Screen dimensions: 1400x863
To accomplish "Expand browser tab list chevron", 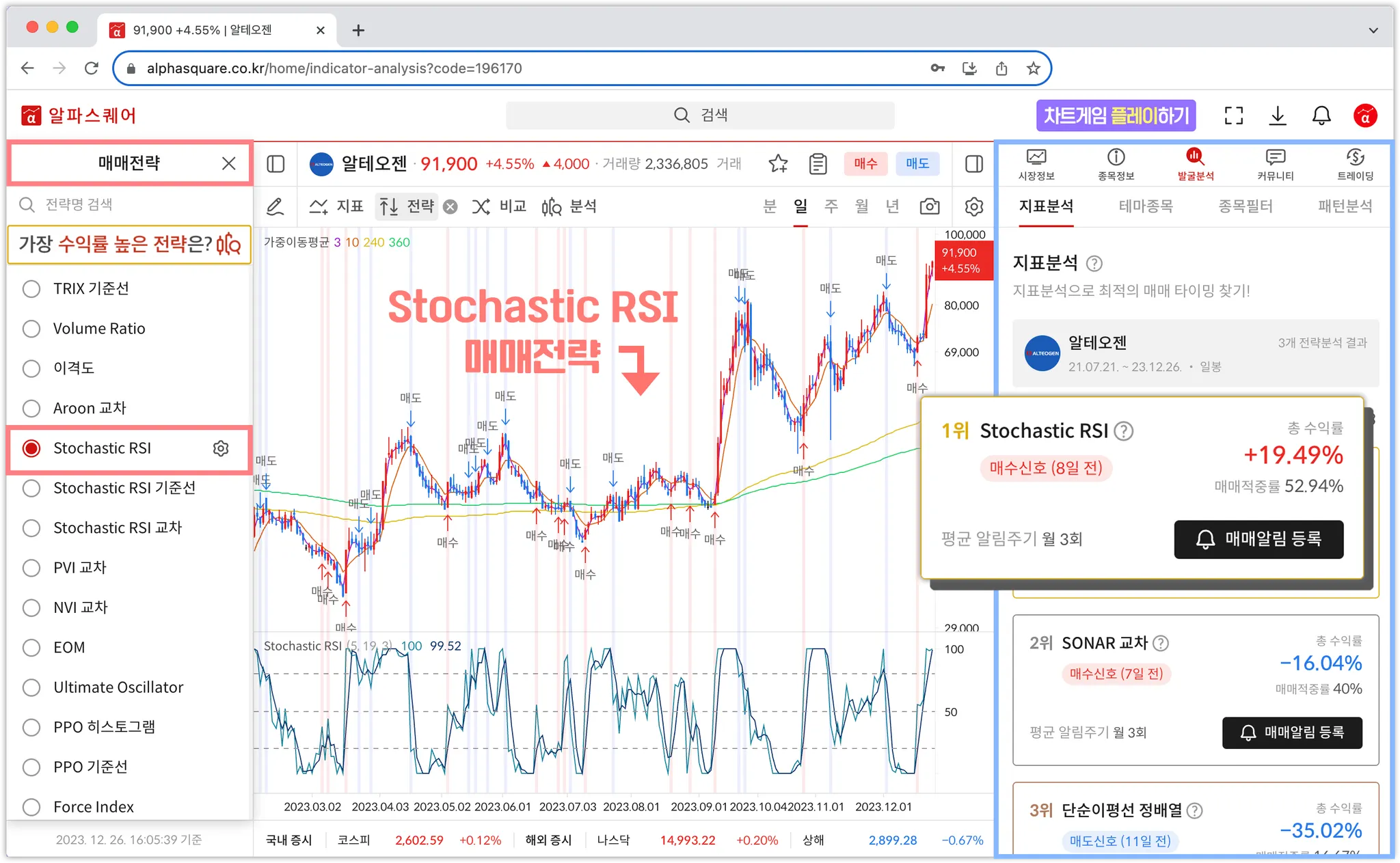I will [x=1373, y=30].
